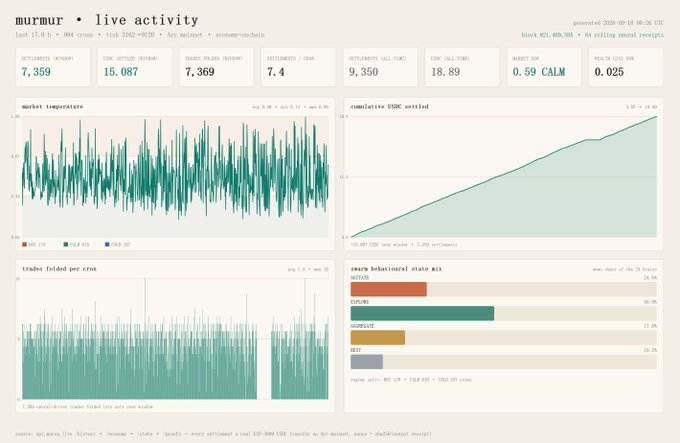Click the cumulative USDC range text in chart header
Viewport: 680px width, 443px height.
[641, 107]
